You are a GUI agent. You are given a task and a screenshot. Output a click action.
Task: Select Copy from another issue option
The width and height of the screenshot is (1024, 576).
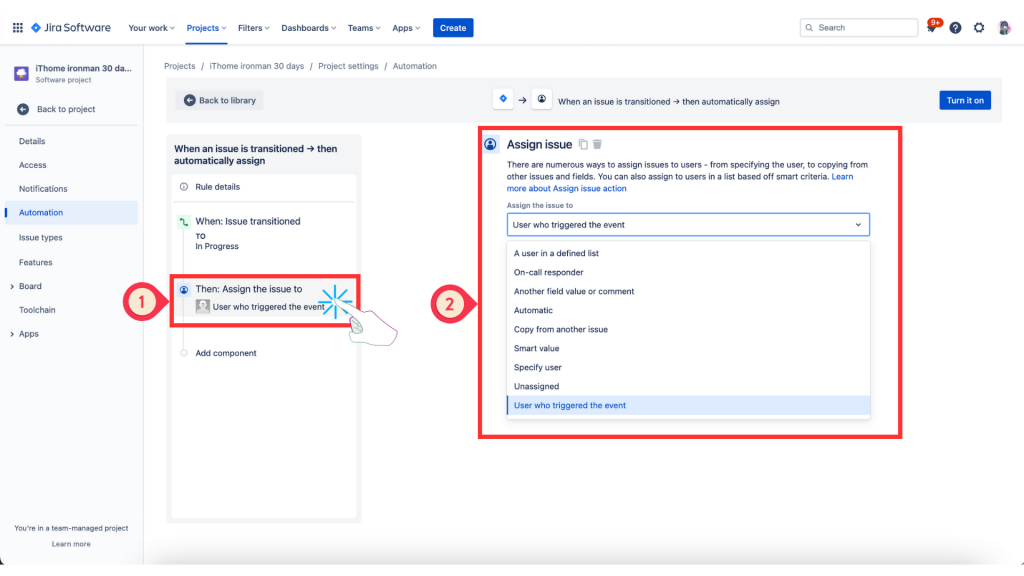[688, 329]
